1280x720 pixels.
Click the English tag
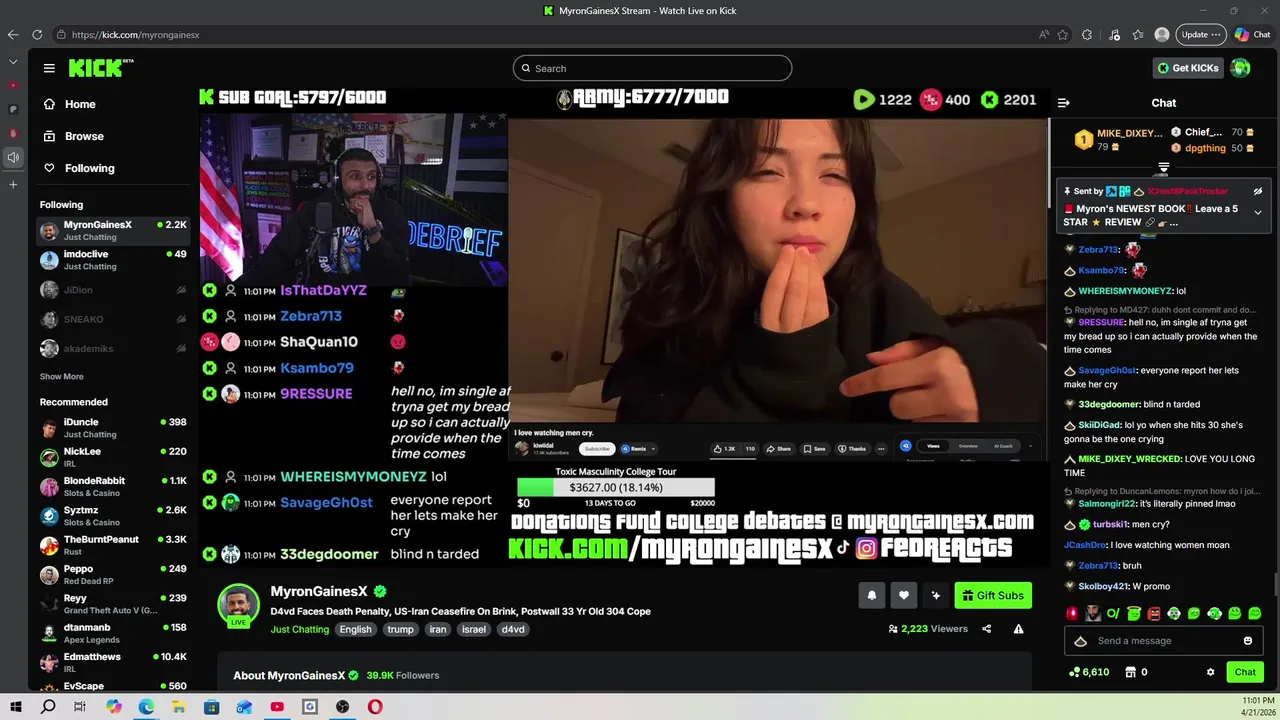click(355, 629)
